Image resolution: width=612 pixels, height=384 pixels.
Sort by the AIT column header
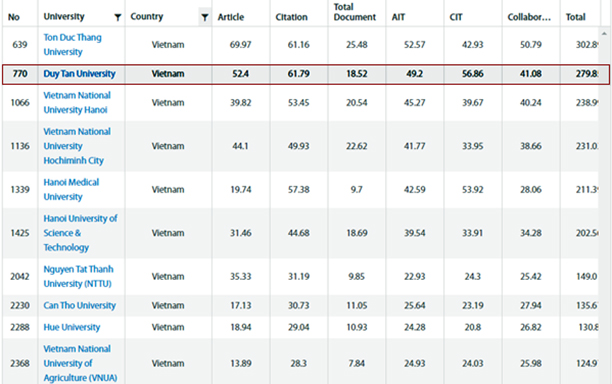[398, 17]
